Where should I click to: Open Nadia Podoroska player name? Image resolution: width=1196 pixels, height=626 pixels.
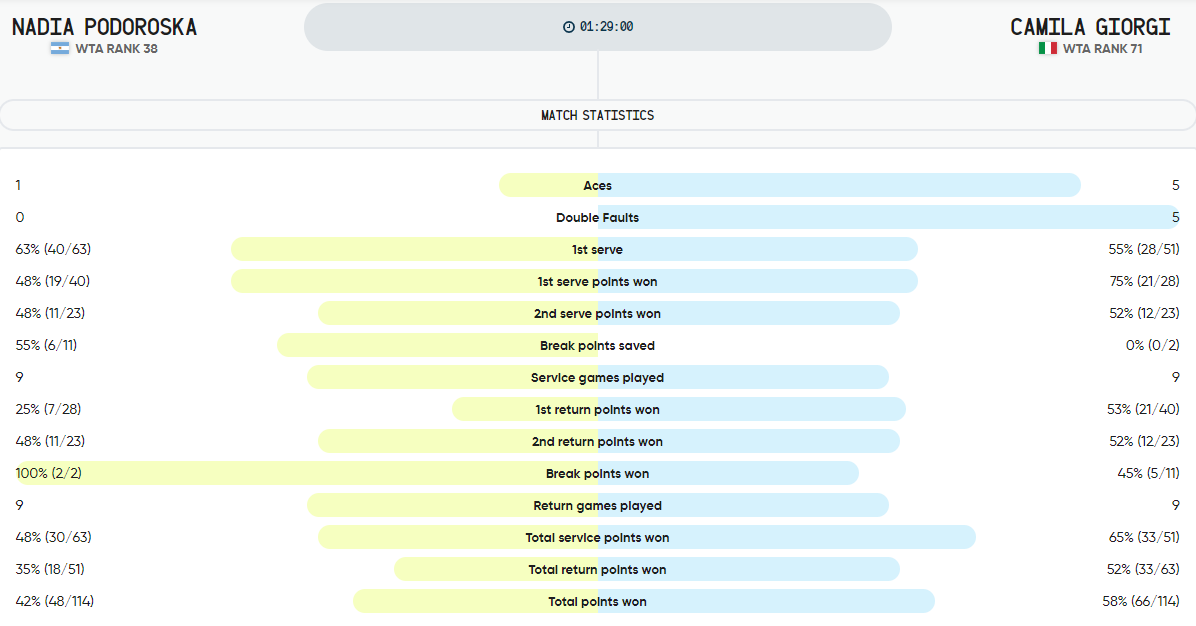click(x=104, y=27)
